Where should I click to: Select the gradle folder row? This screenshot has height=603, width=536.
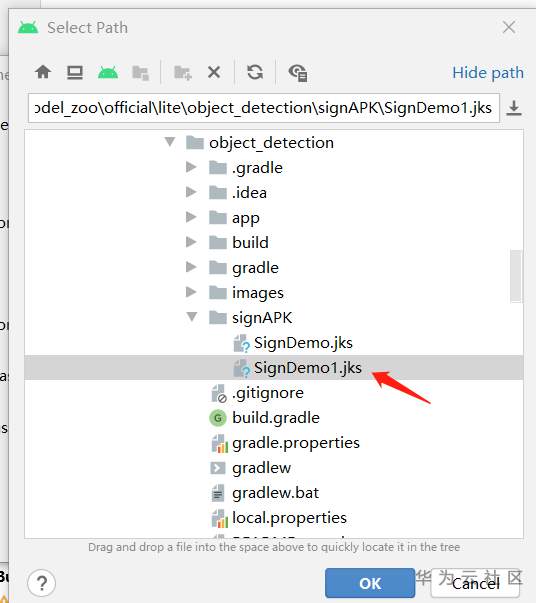tap(274, 268)
